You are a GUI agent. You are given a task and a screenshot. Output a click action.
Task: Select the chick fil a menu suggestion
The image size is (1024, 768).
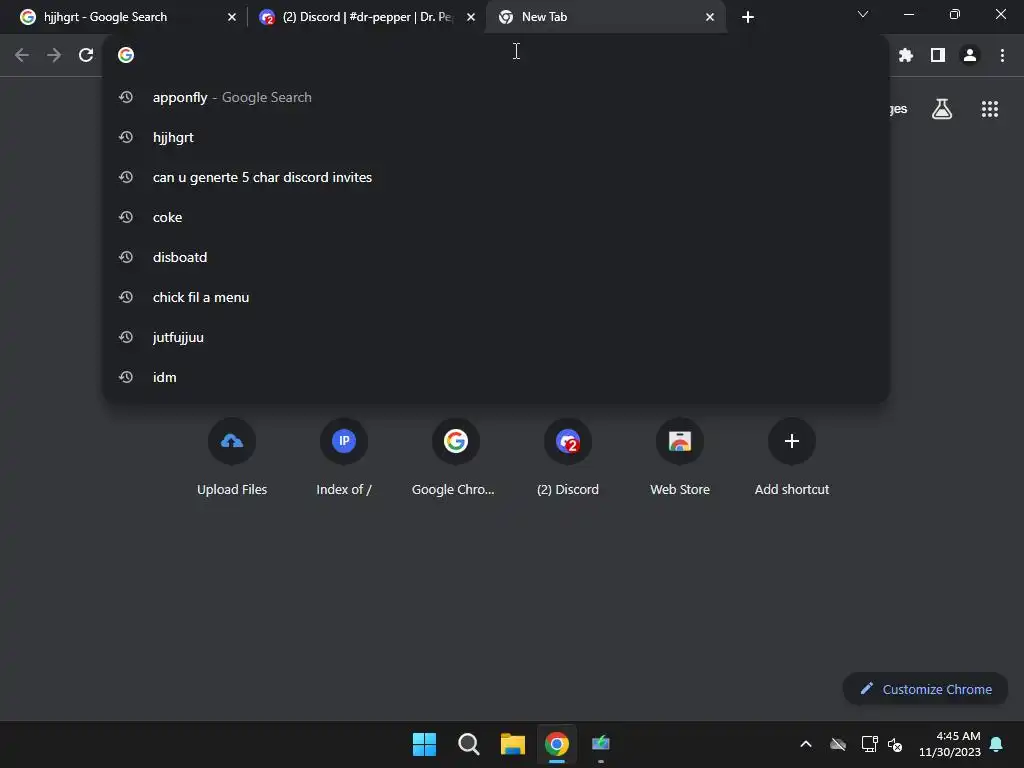point(496,297)
